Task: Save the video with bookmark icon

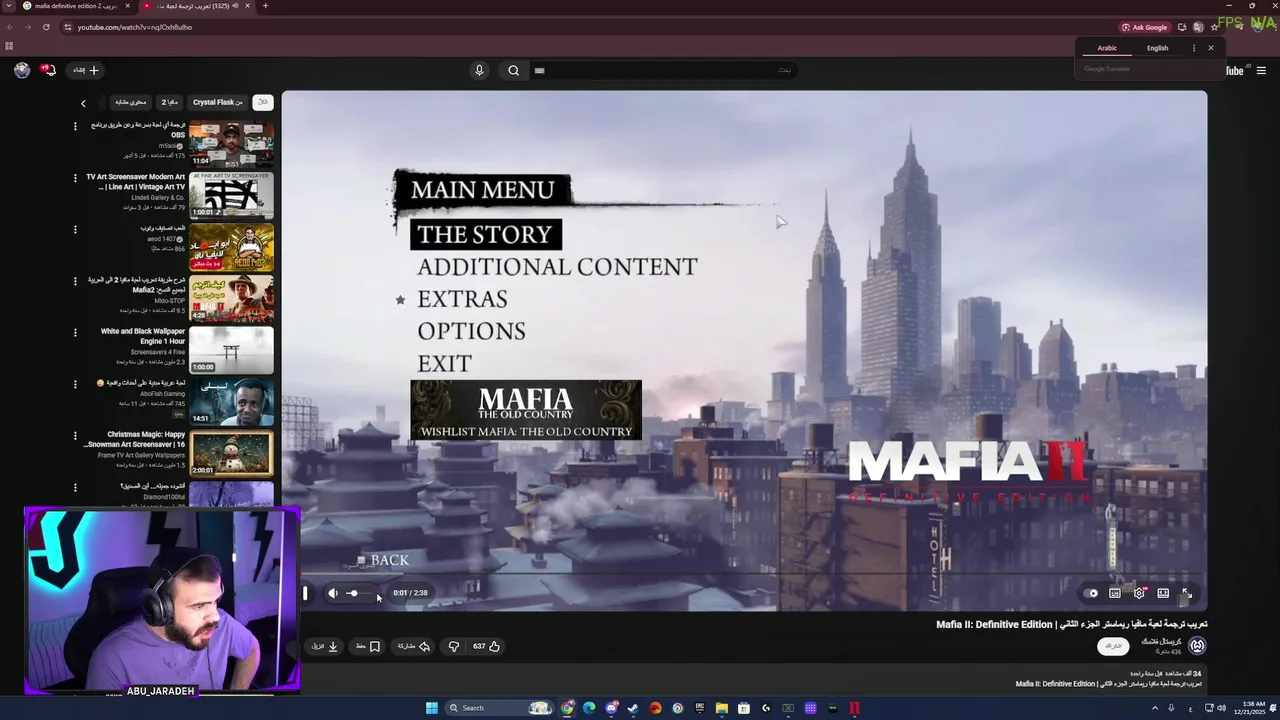Action: click(x=368, y=646)
